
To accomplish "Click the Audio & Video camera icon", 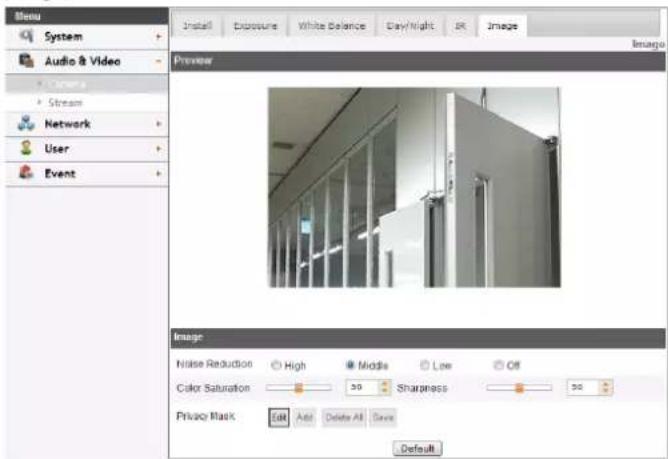I will pos(26,61).
